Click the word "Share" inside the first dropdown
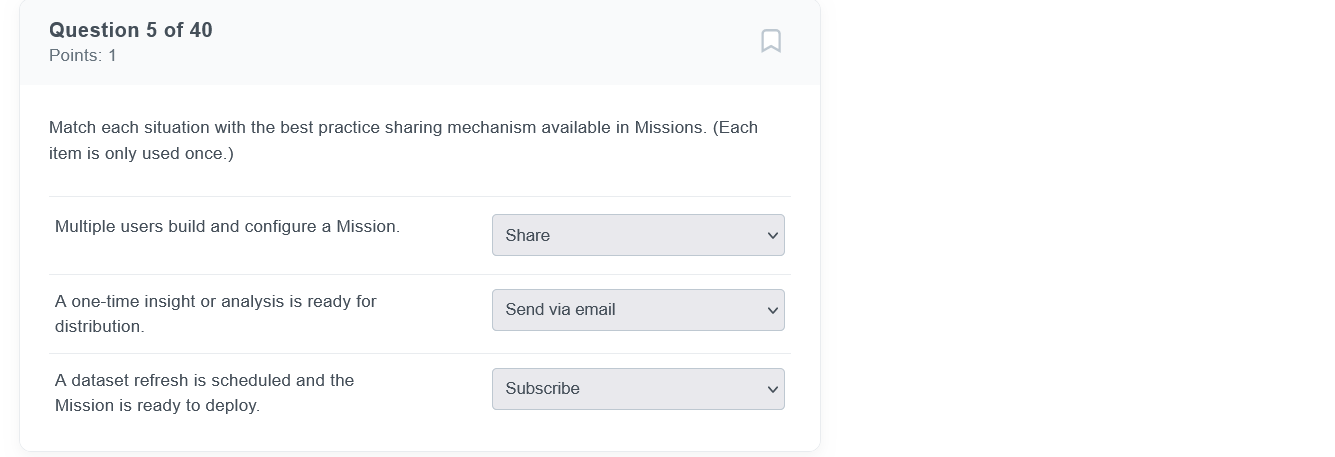Screen dimensions: 1335x457 (x=528, y=236)
